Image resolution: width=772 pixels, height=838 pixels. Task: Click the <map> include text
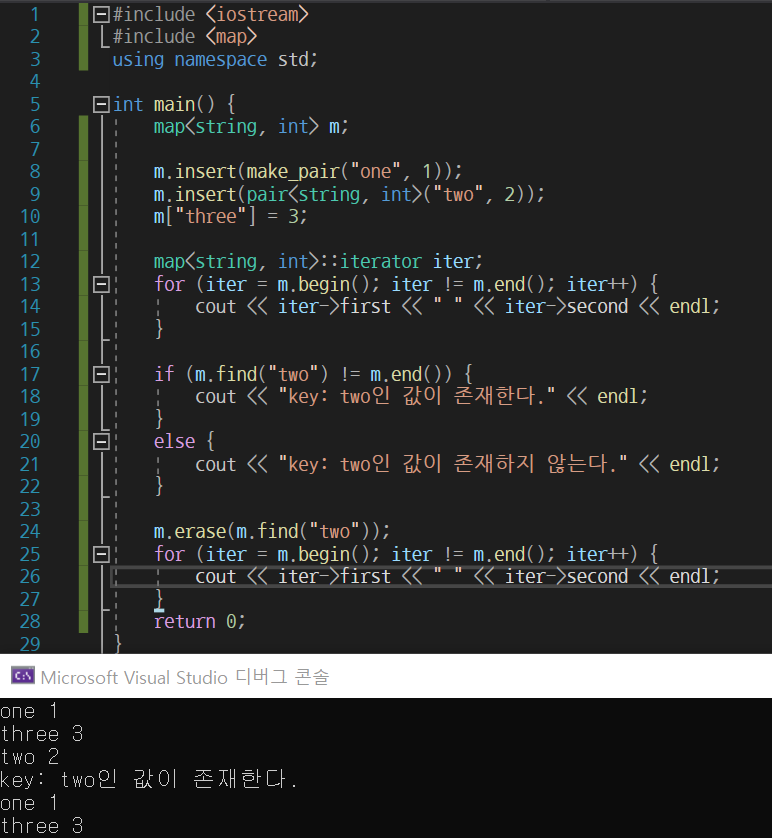click(231, 37)
